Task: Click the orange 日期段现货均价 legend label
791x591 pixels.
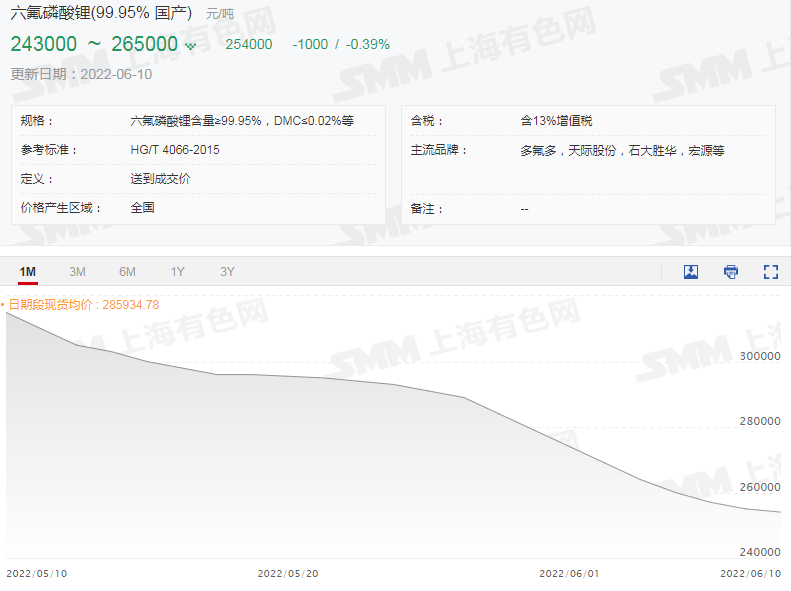Action: click(x=82, y=305)
